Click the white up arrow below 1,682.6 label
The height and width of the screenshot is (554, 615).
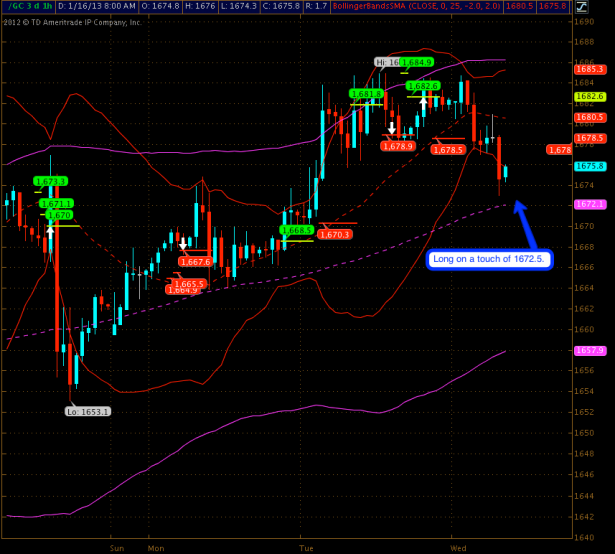[423, 101]
